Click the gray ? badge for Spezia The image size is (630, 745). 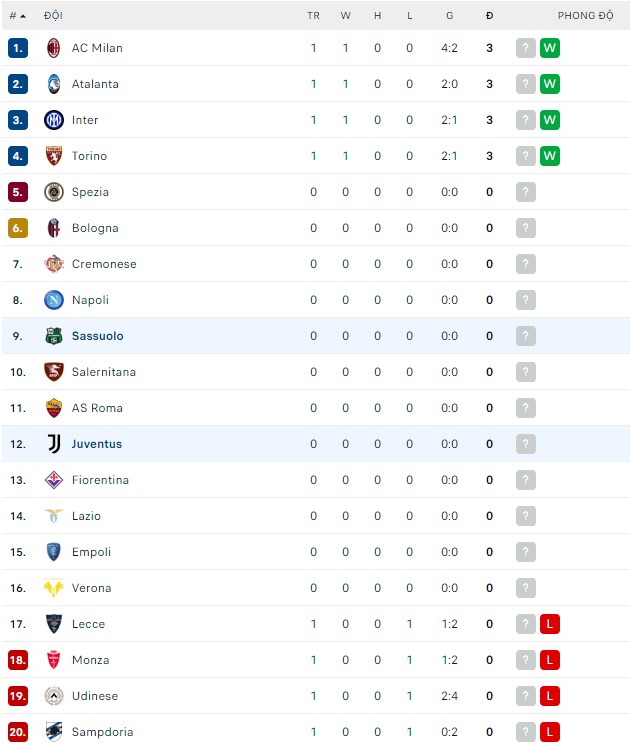click(526, 192)
